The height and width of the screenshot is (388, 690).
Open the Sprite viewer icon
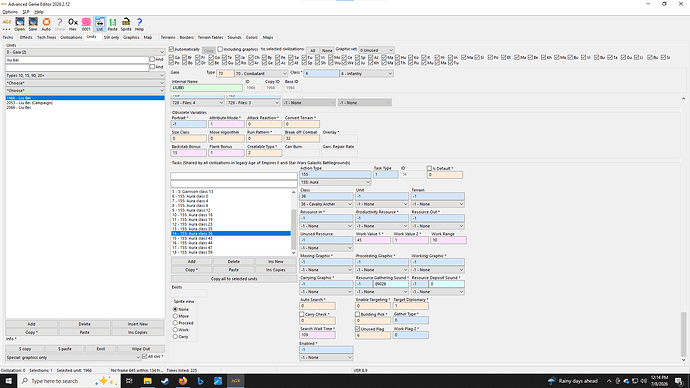126,24
